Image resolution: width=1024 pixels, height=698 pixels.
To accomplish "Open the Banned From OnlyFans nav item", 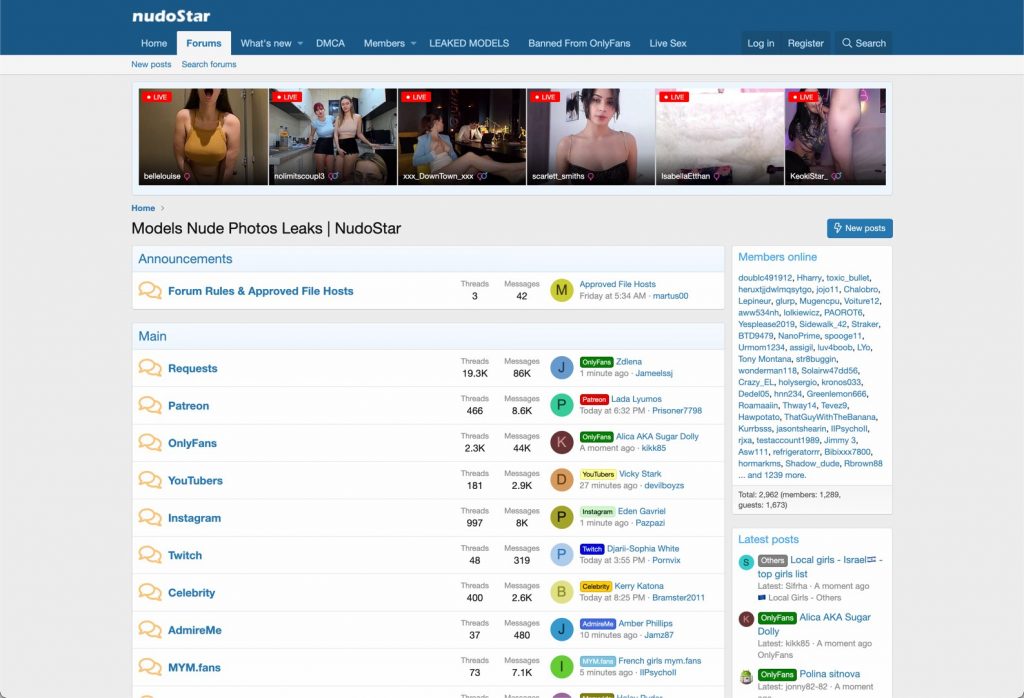I will tap(579, 43).
